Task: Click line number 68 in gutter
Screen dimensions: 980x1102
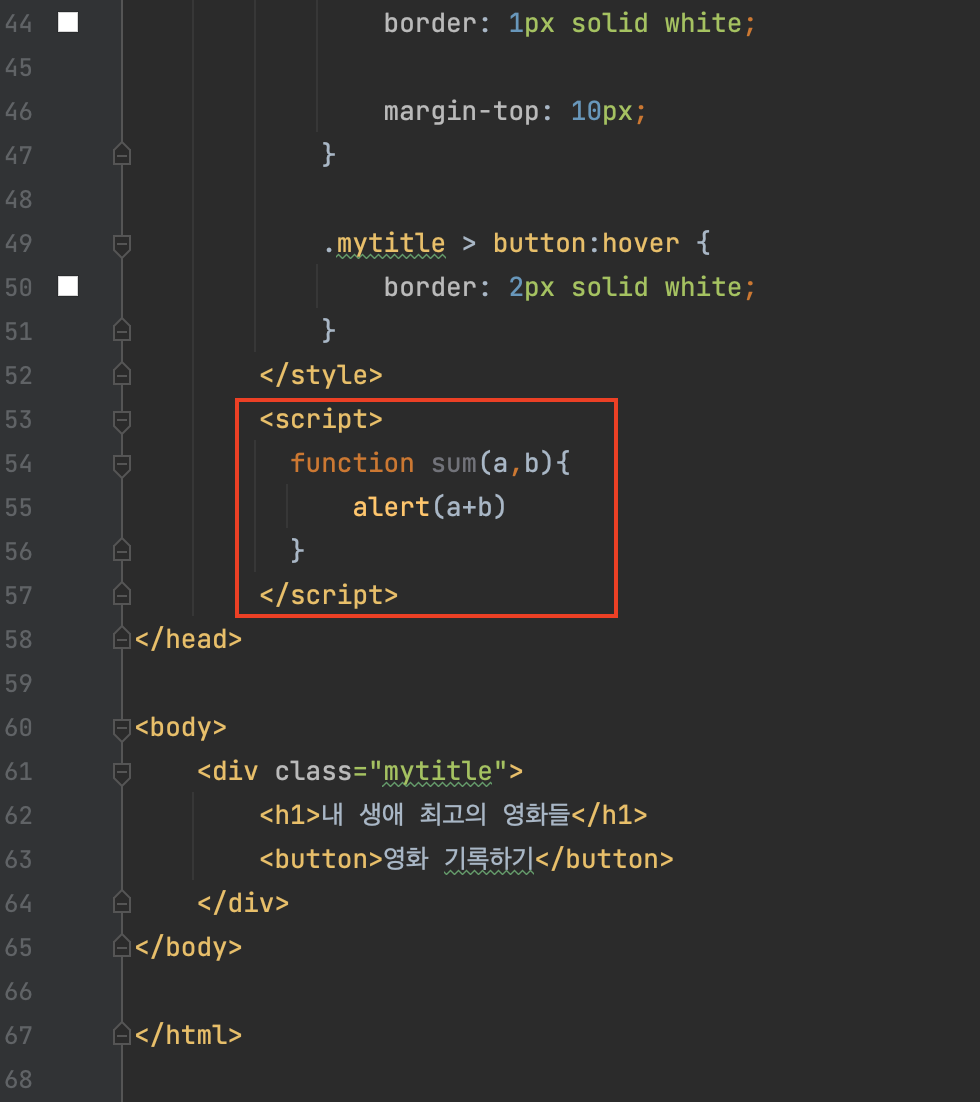Action: point(18,1080)
